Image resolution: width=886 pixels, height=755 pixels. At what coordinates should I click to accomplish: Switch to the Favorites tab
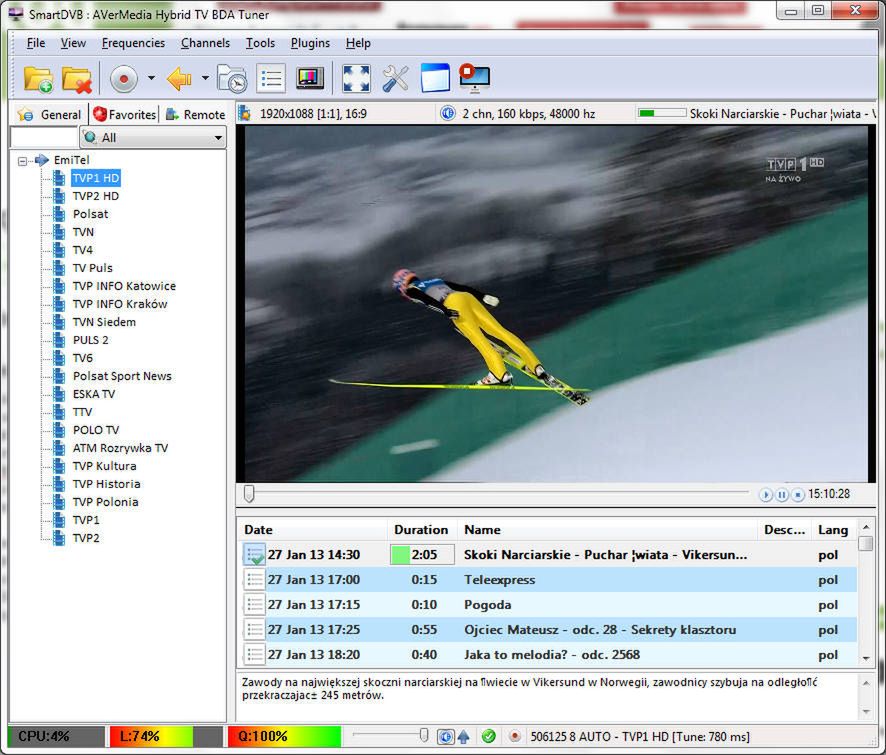coord(124,114)
